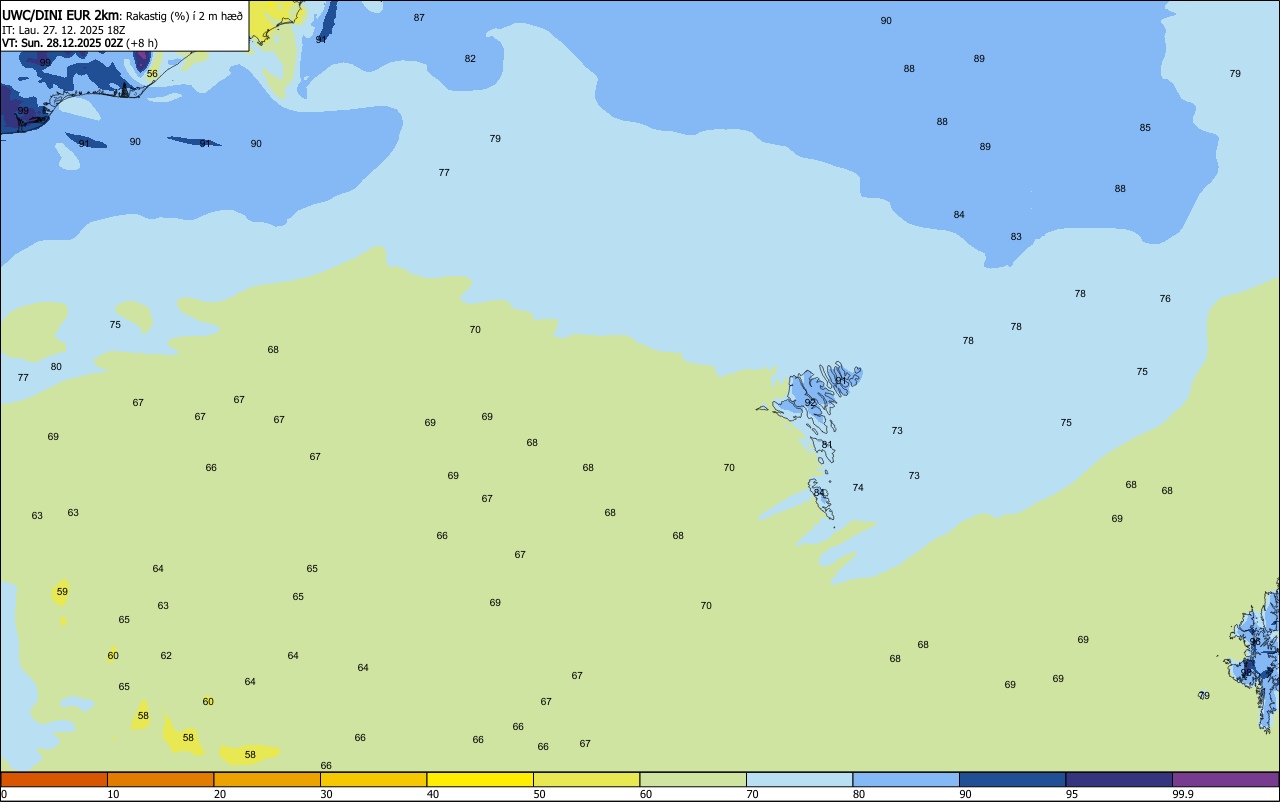Viewport: 1280px width, 802px height.
Task: Click the dark orange 0–10 legend segment
Action: pos(54,779)
